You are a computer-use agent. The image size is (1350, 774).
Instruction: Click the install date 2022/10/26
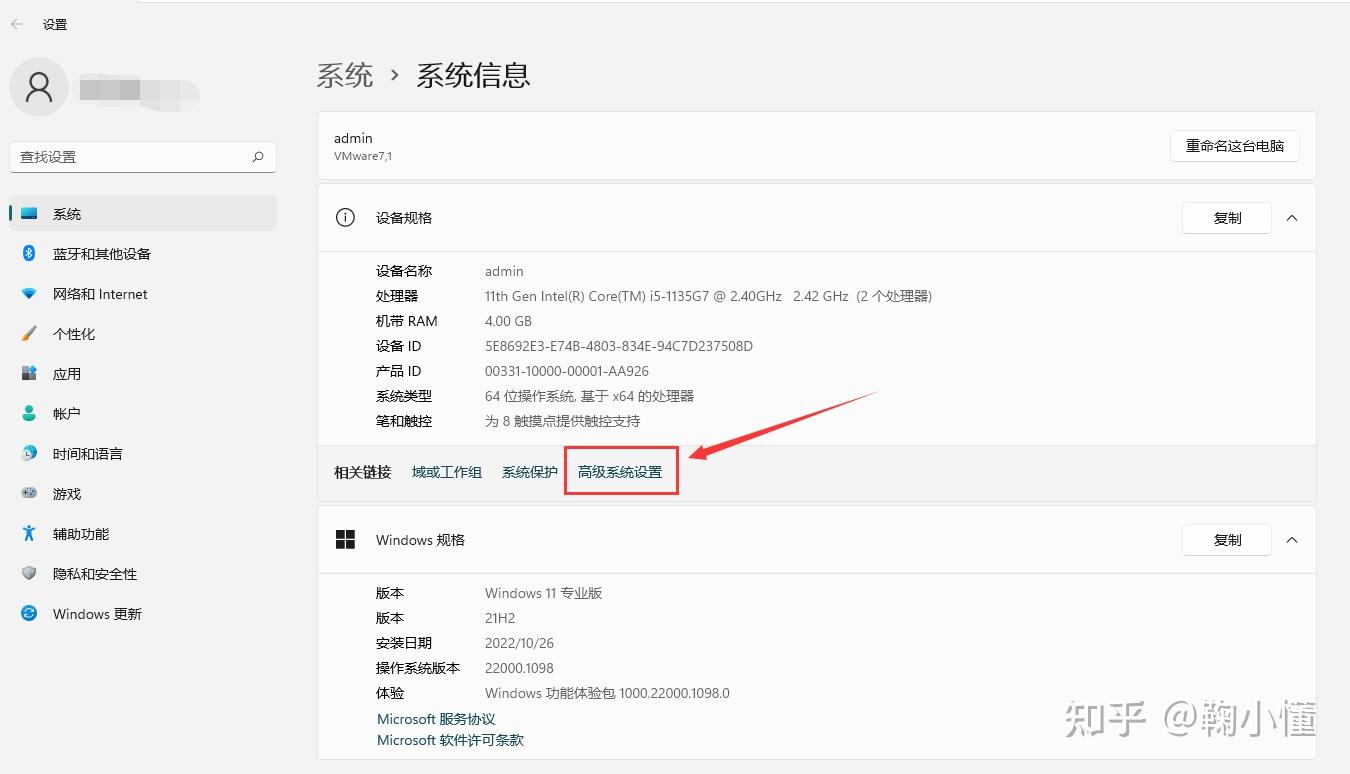pyautogui.click(x=519, y=643)
